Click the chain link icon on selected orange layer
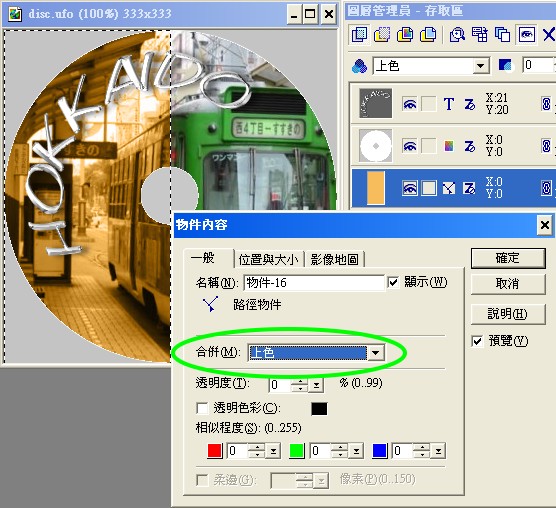Image resolution: width=556 pixels, height=508 pixels. click(x=546, y=188)
